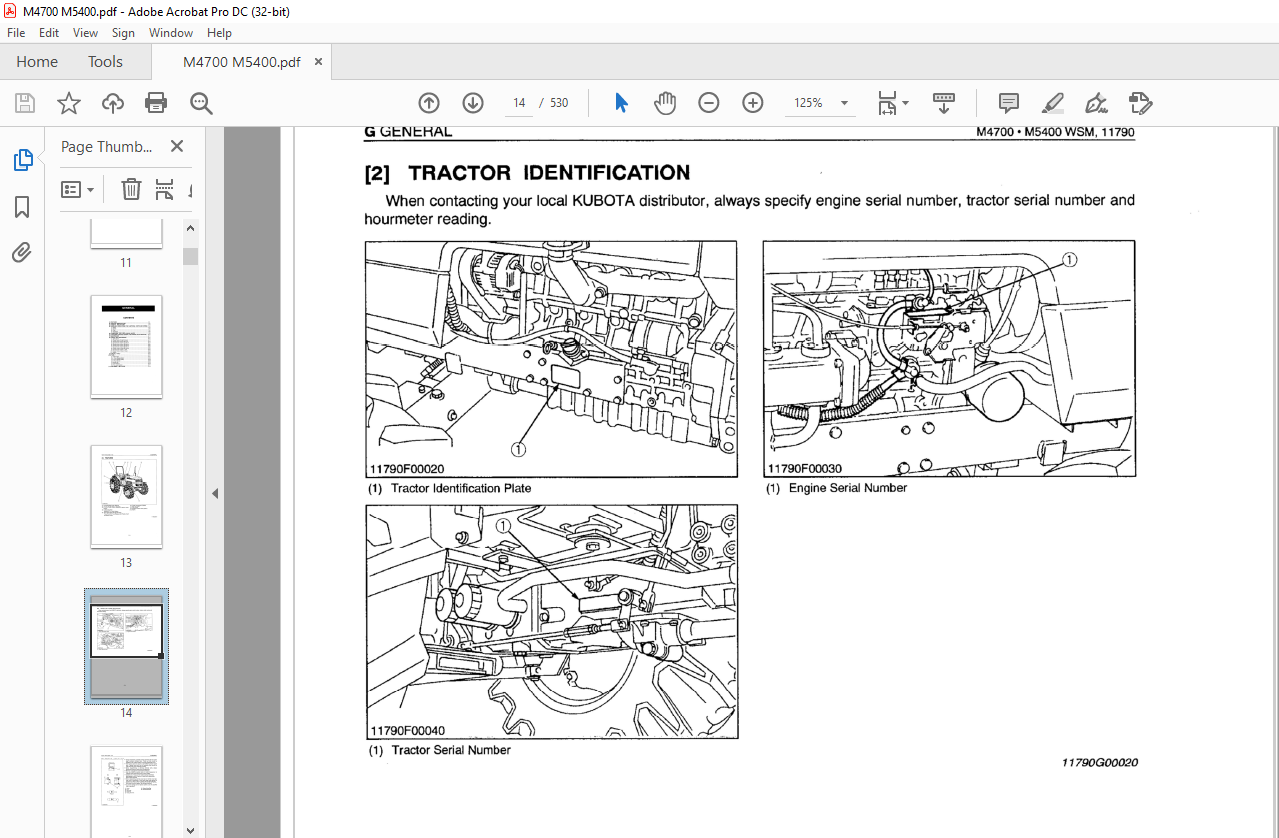Click the G GENERAL page header

pyautogui.click(x=408, y=131)
